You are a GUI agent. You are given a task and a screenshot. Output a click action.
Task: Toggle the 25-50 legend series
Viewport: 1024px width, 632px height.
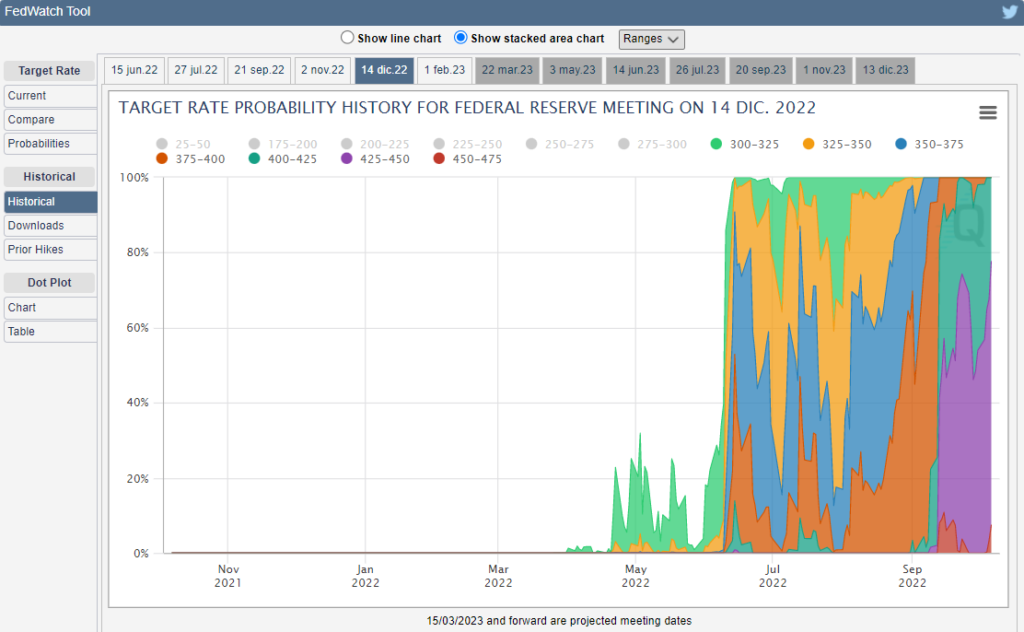point(184,144)
